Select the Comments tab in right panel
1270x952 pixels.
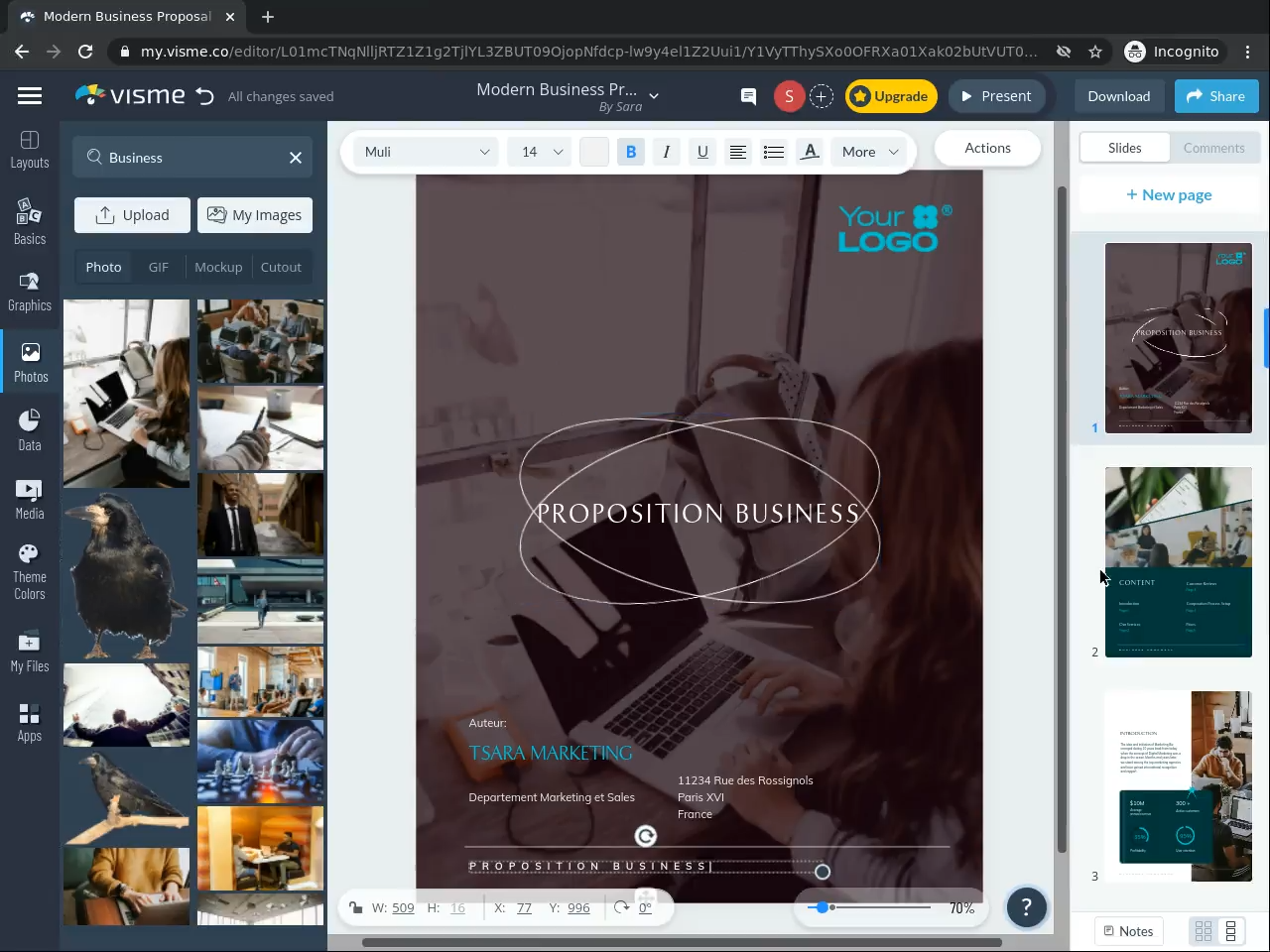click(x=1213, y=148)
